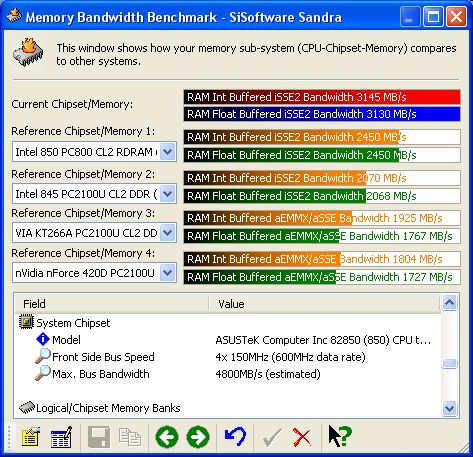Click the RAM Int 1925 MB/s bar

(x=322, y=218)
